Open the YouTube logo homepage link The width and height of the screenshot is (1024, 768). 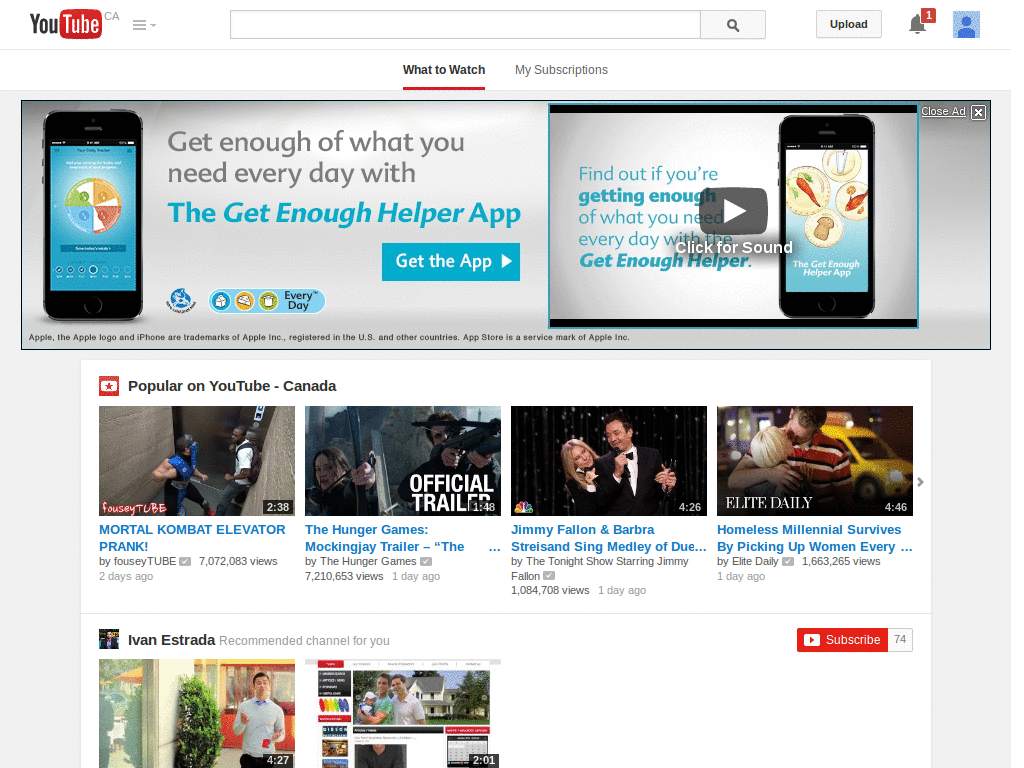[x=66, y=24]
